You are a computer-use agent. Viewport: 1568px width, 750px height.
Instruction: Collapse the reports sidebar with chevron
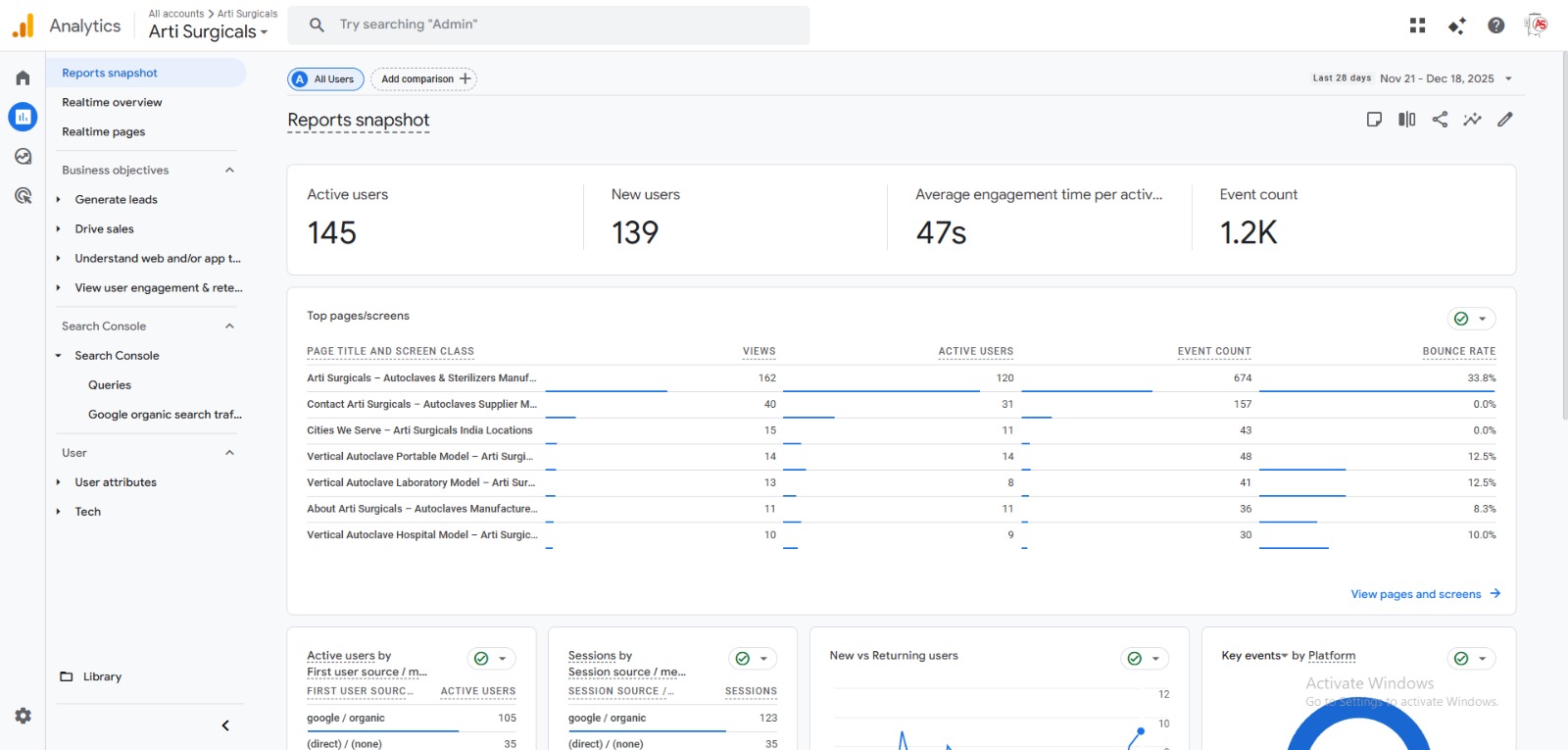225,725
